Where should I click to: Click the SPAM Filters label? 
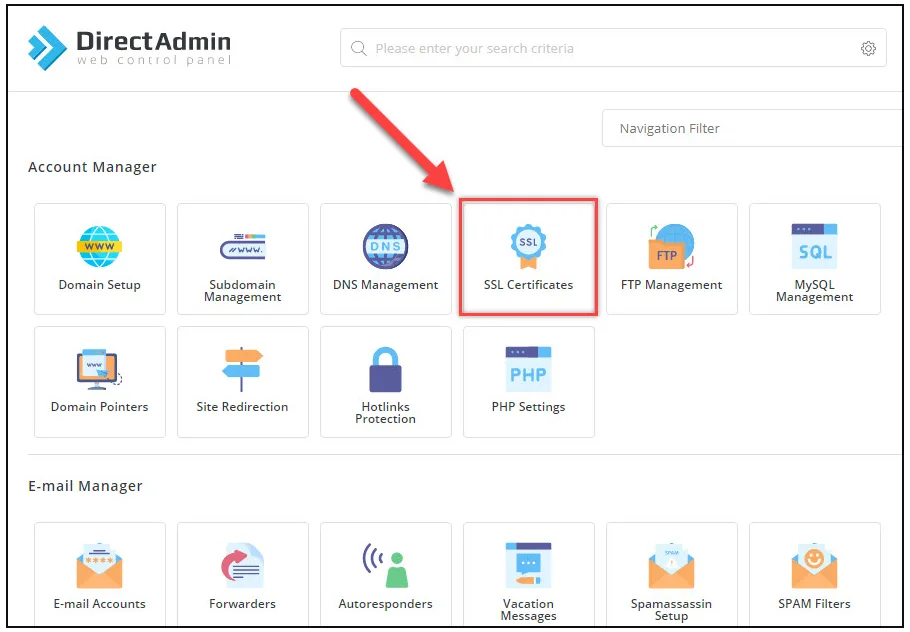[814, 604]
